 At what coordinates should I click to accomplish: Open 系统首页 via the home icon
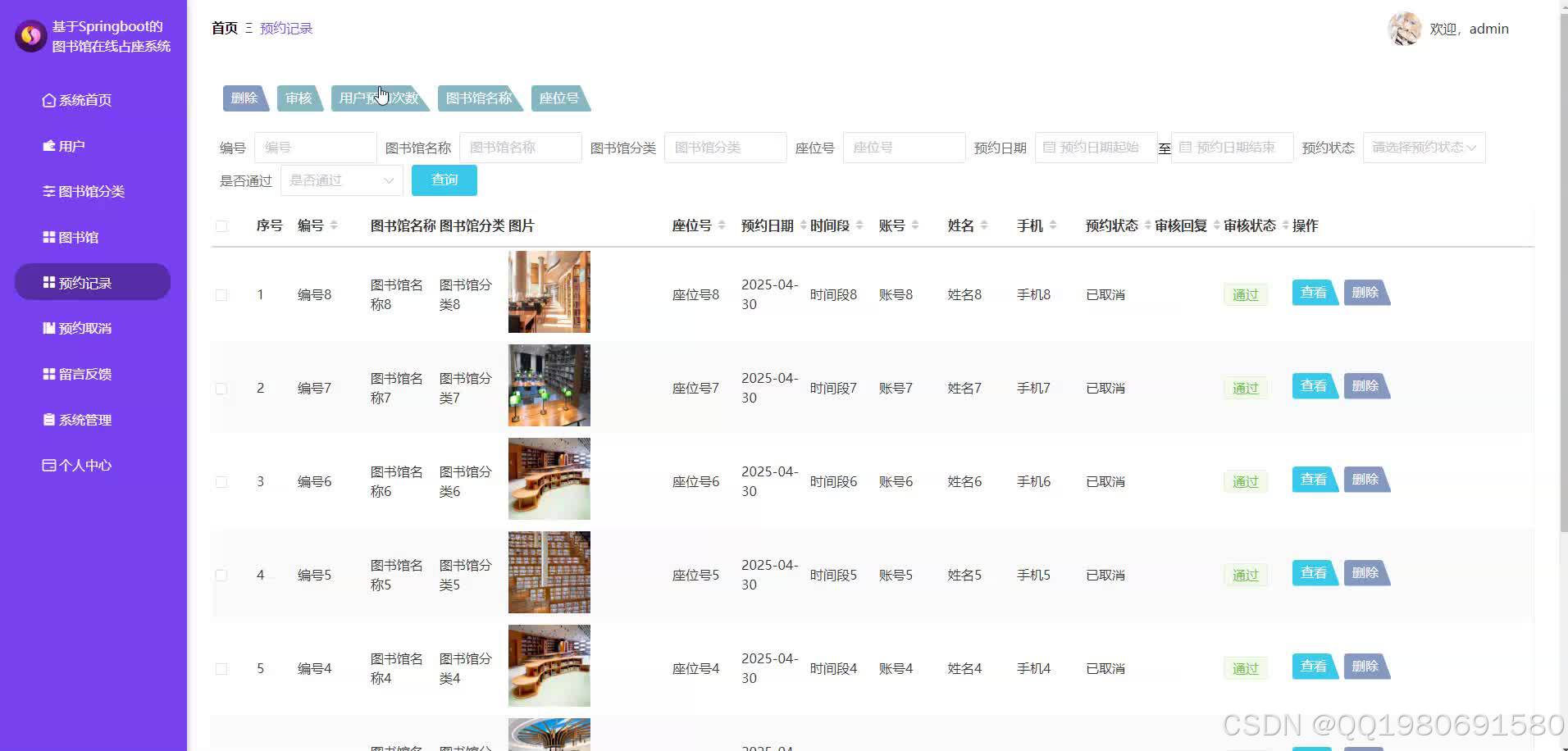[x=49, y=99]
